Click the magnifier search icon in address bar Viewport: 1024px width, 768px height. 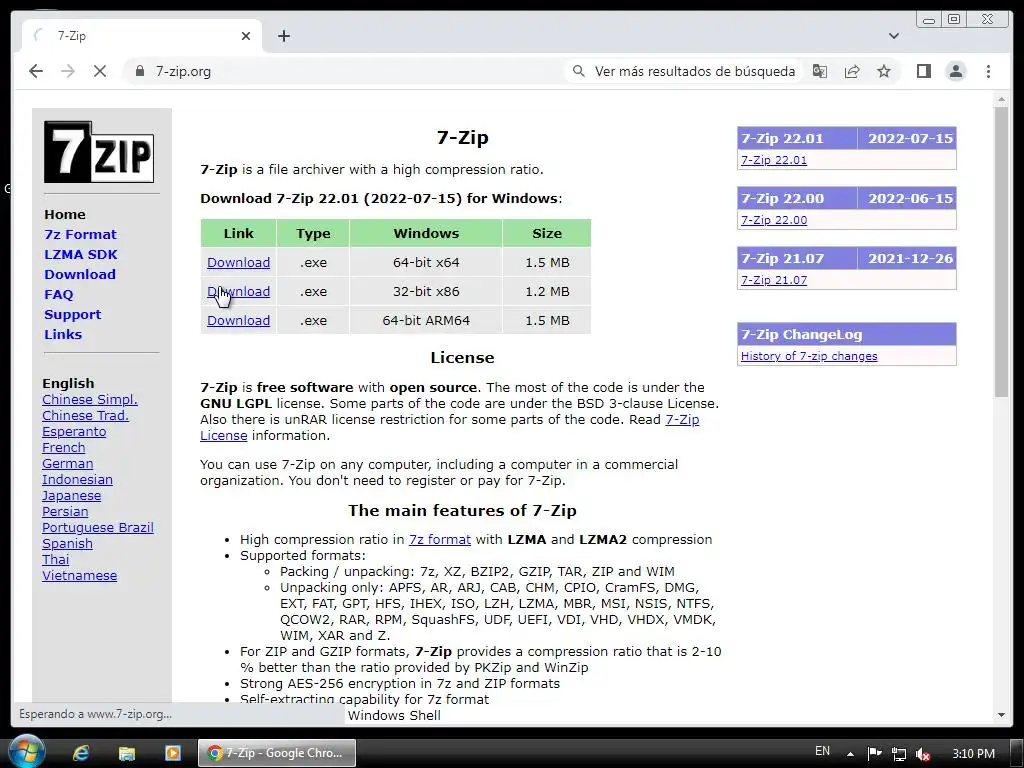[579, 71]
